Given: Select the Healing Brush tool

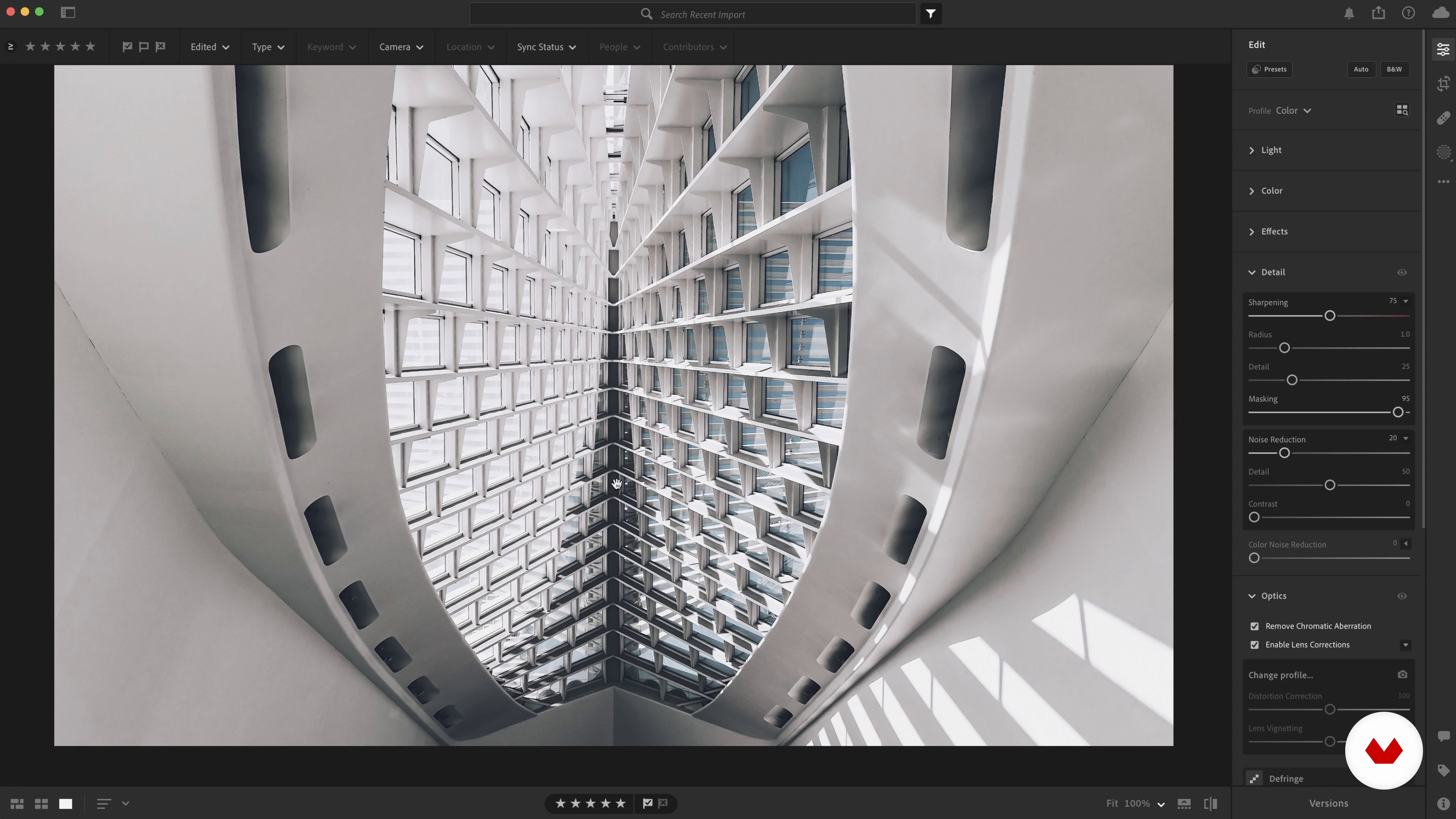Looking at the screenshot, I should (x=1443, y=118).
